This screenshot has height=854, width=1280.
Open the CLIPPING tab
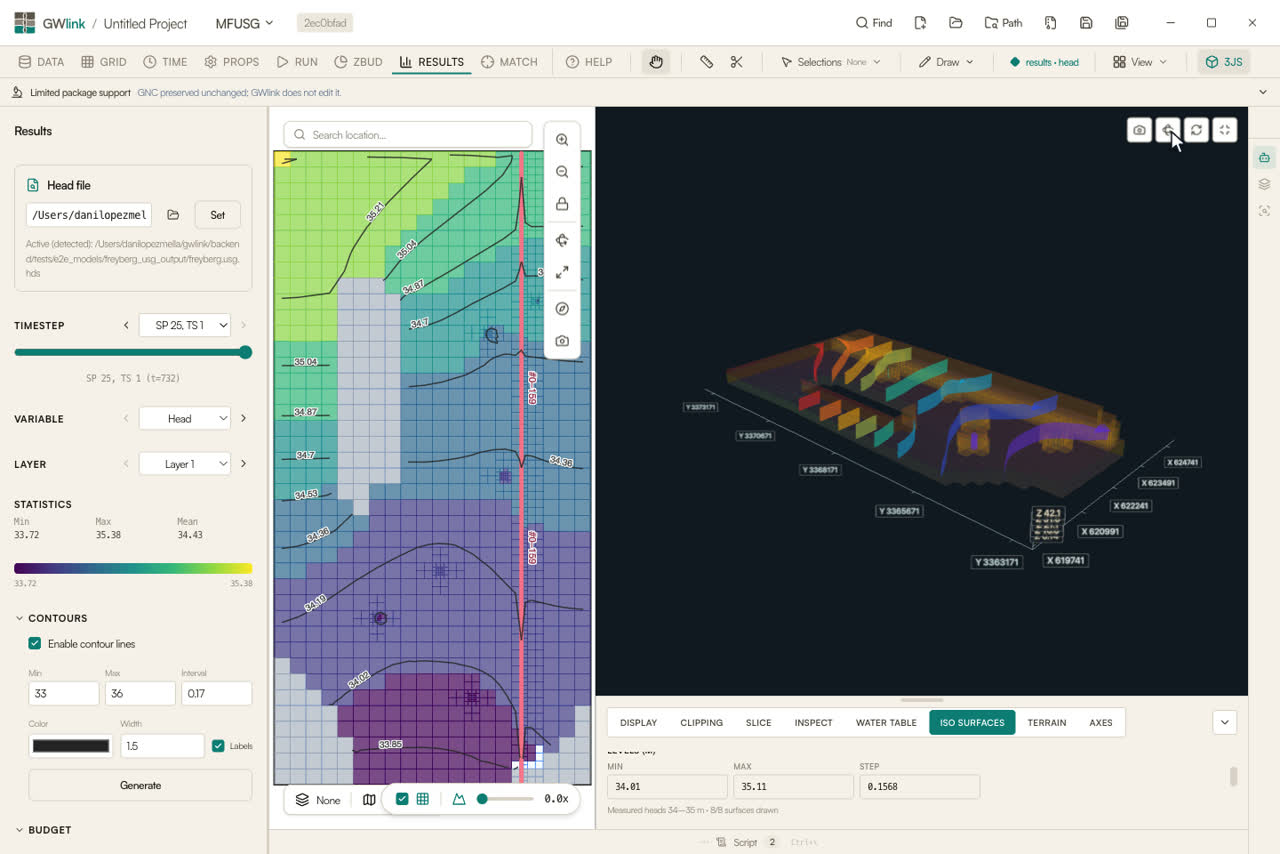tap(701, 722)
